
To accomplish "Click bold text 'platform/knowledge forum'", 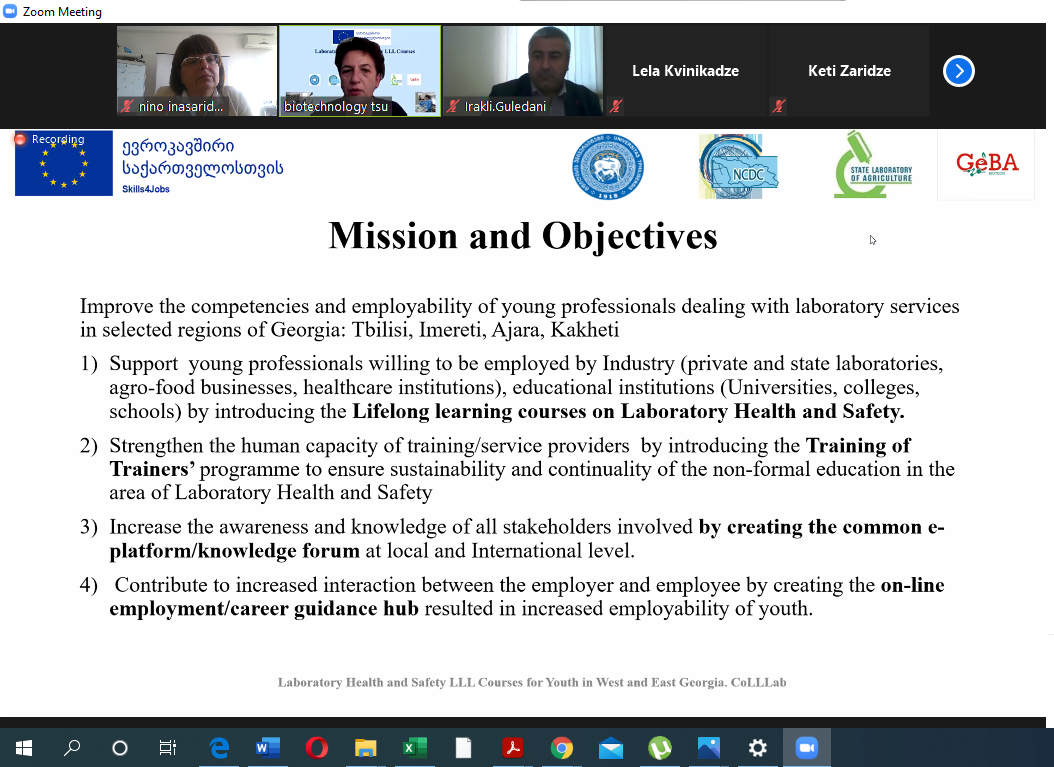I will coord(235,551).
